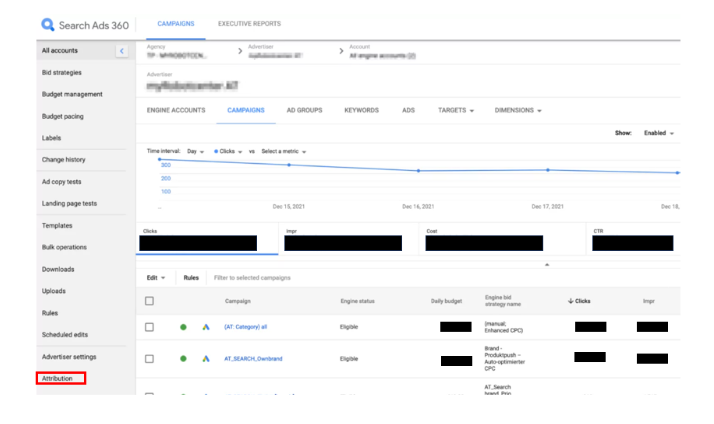Viewport: 714px width, 424px height.
Task: Select the AT_SEARCH_Ownbrand row checkbox
Action: click(149, 358)
